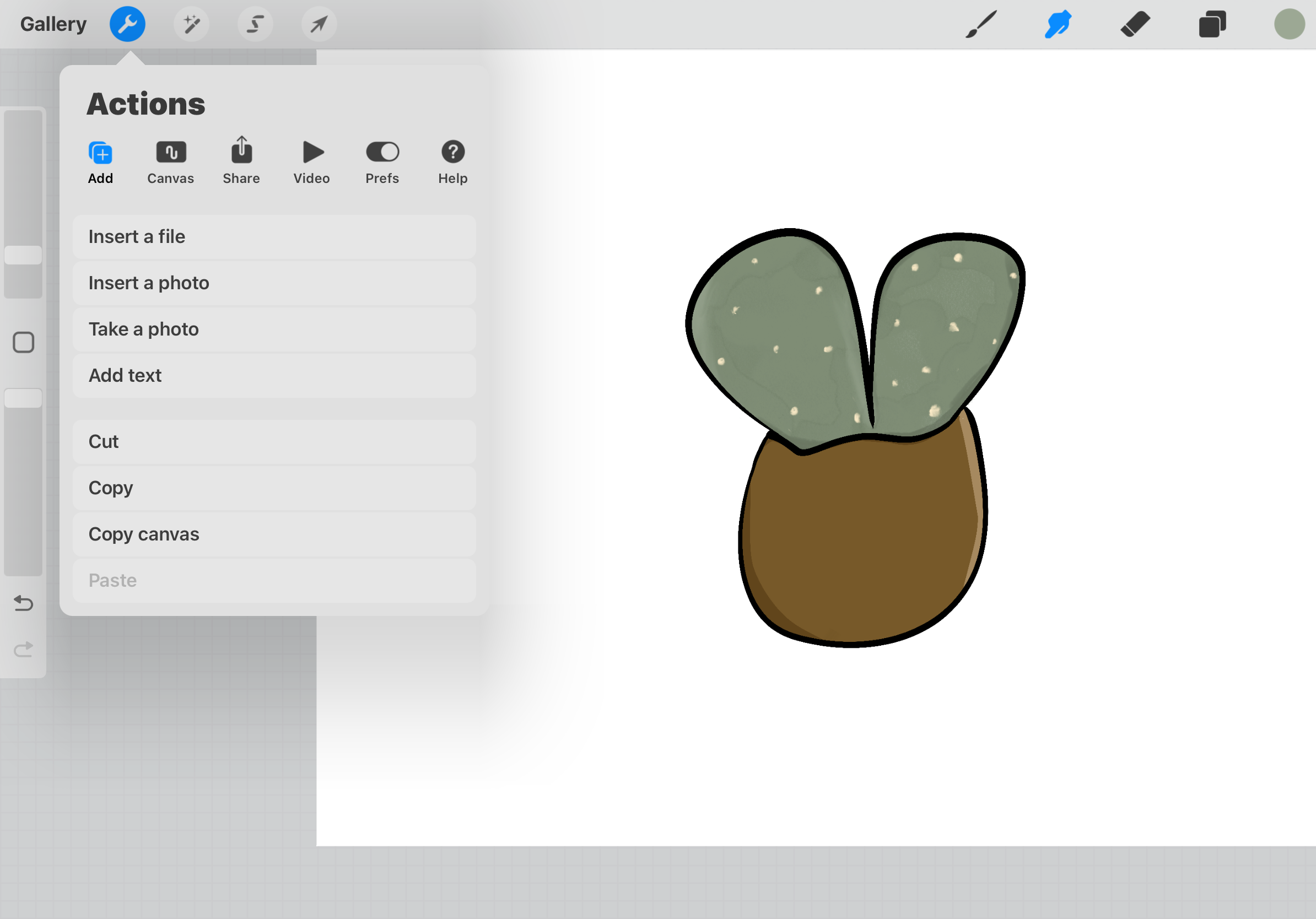Choose Insert a photo
Screen dimensions: 1316x919
274,283
